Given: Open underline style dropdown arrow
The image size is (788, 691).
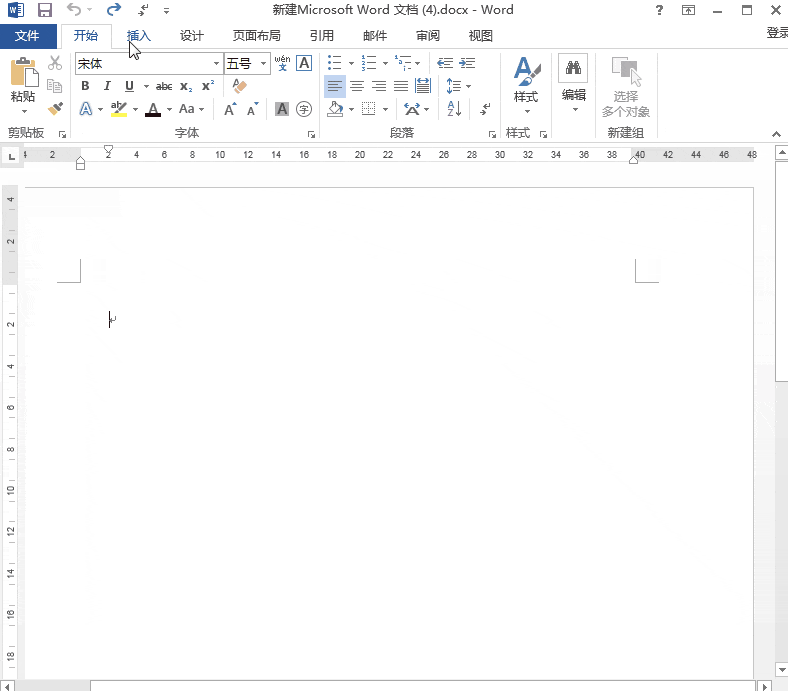Looking at the screenshot, I should tap(146, 86).
